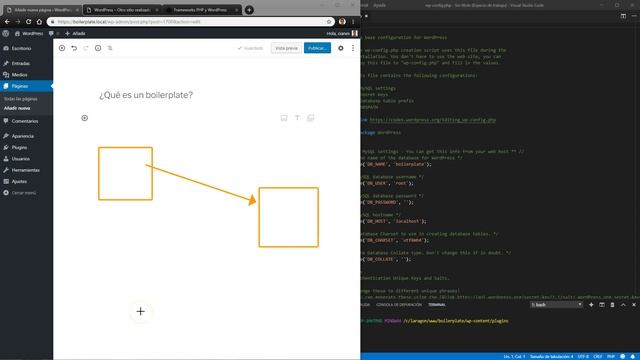The height and width of the screenshot is (360, 640).
Task: Open Hola user account menu
Action: click(x=342, y=33)
